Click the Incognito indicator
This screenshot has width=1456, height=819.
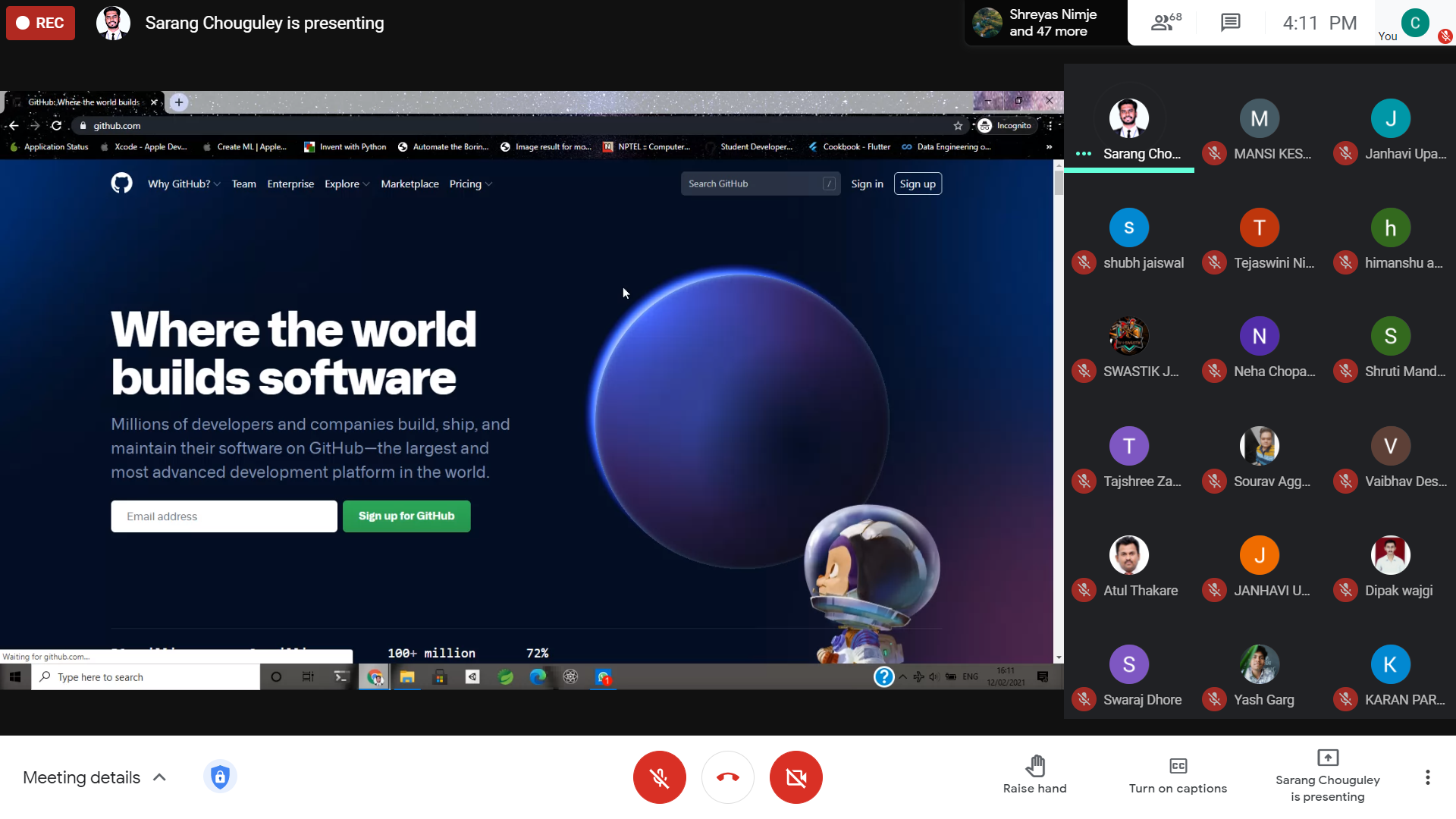coord(1005,125)
